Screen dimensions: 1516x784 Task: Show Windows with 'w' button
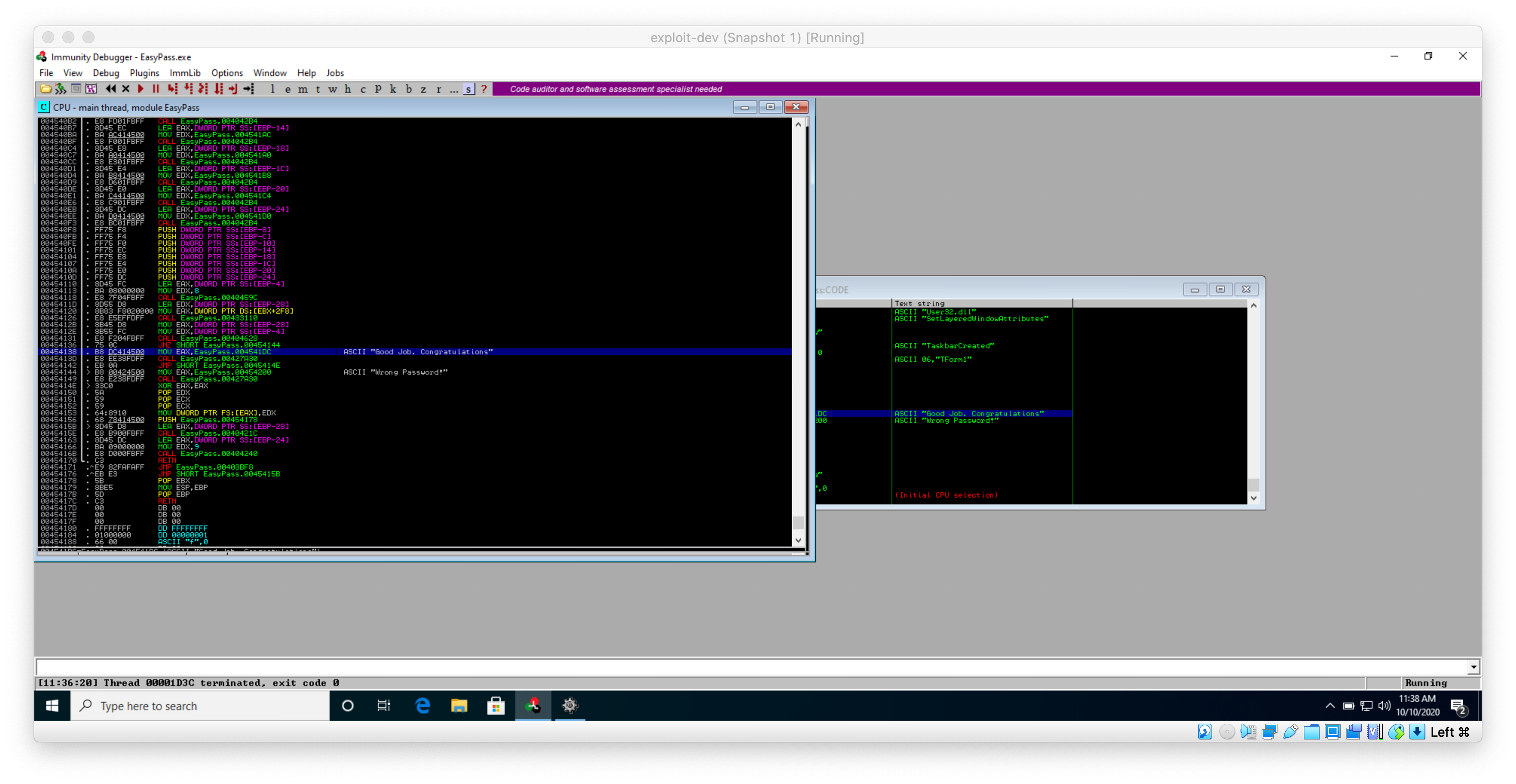coord(333,89)
